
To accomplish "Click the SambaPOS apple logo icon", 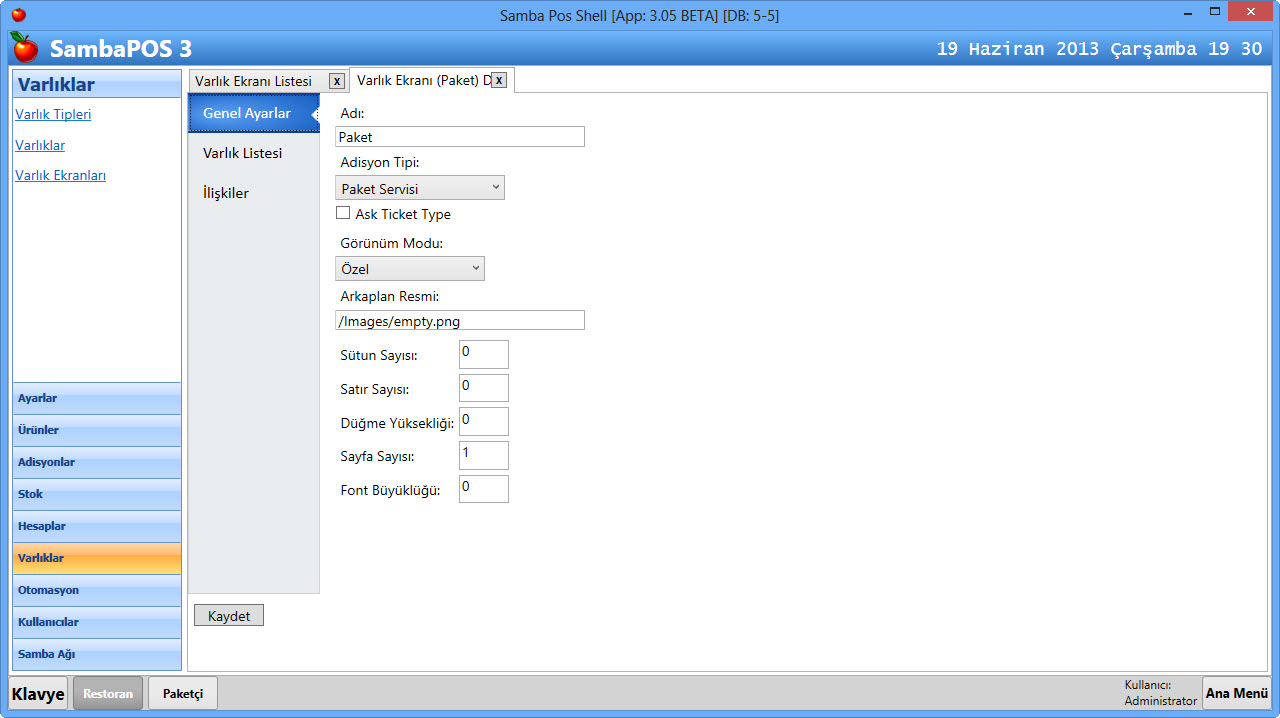I will pos(25,47).
